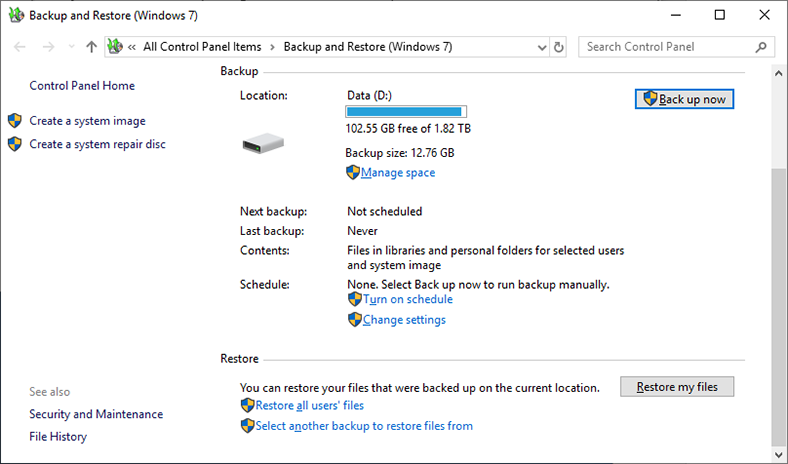788x464 pixels.
Task: Click the Turn on schedule link
Action: tap(408, 299)
